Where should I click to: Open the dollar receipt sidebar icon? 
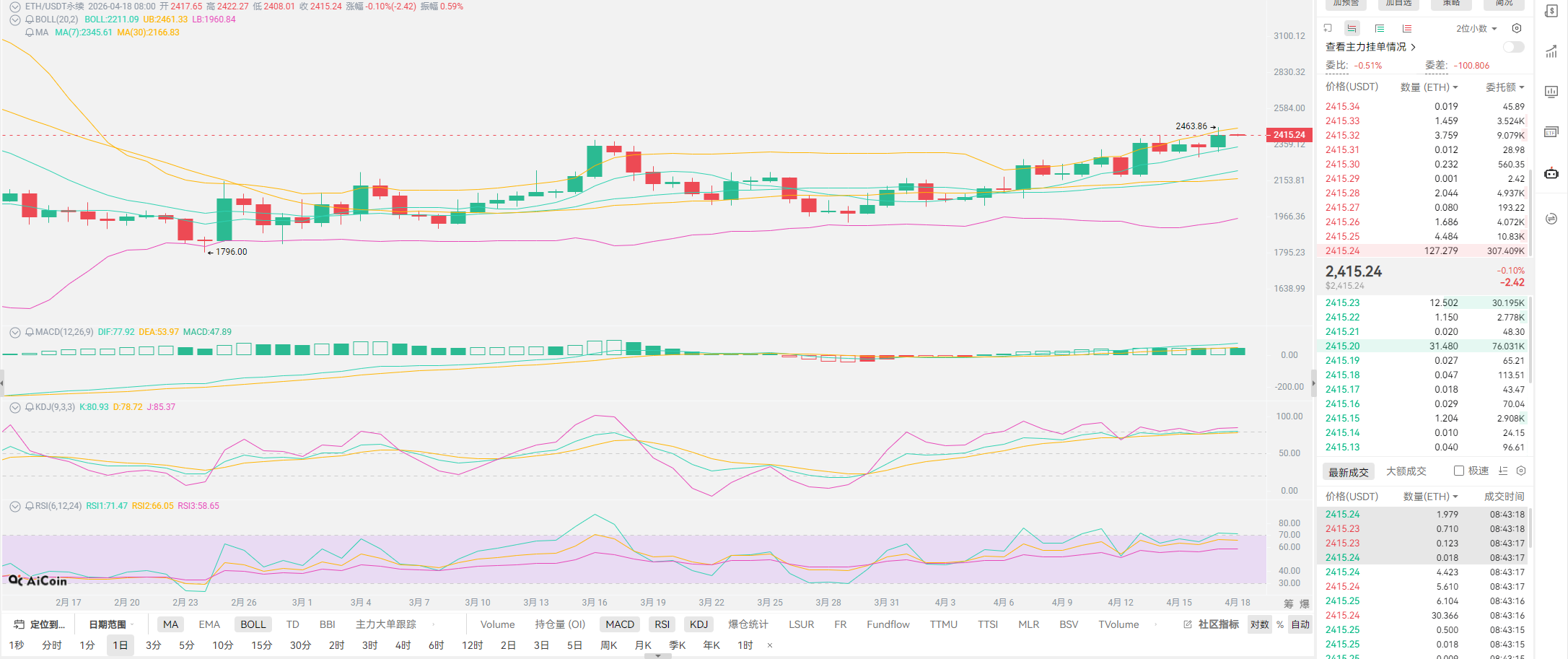(1551, 11)
